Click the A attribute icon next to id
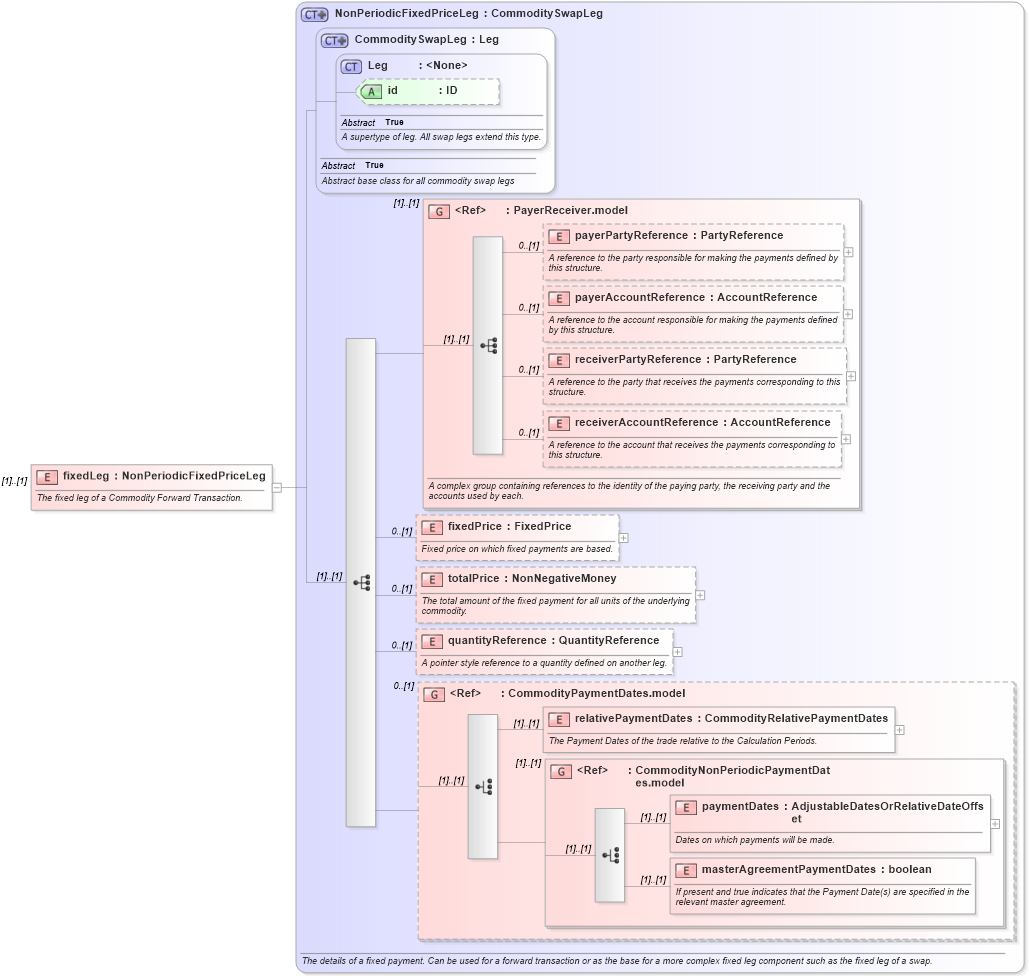Viewport: 1029px width, 976px height. 371,92
